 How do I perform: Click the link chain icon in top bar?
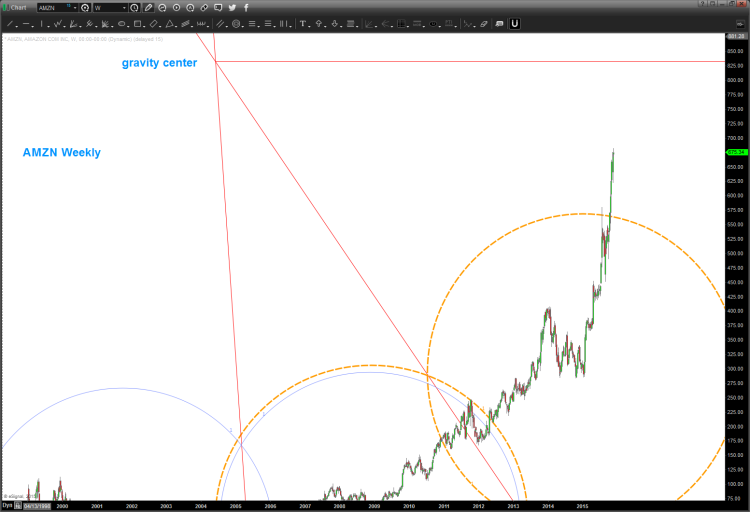pyautogui.click(x=204, y=8)
